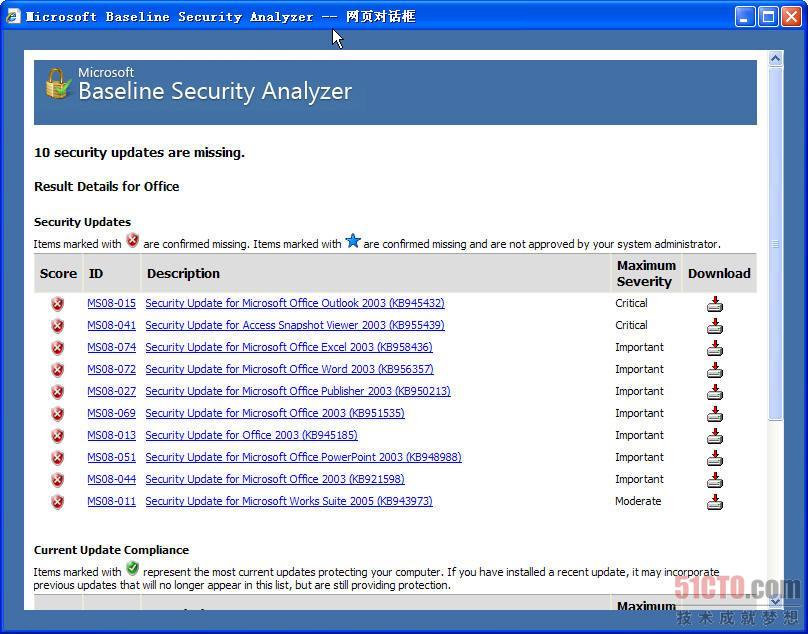Click red shield score icon for MS08-074
This screenshot has height=634, width=808.
(x=58, y=348)
